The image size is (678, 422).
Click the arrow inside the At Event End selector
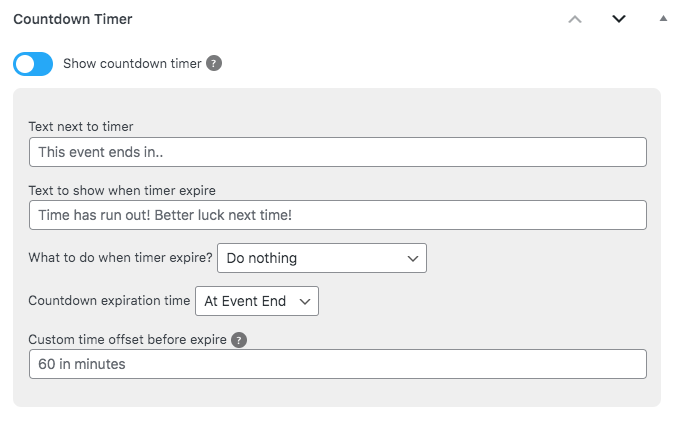point(305,301)
